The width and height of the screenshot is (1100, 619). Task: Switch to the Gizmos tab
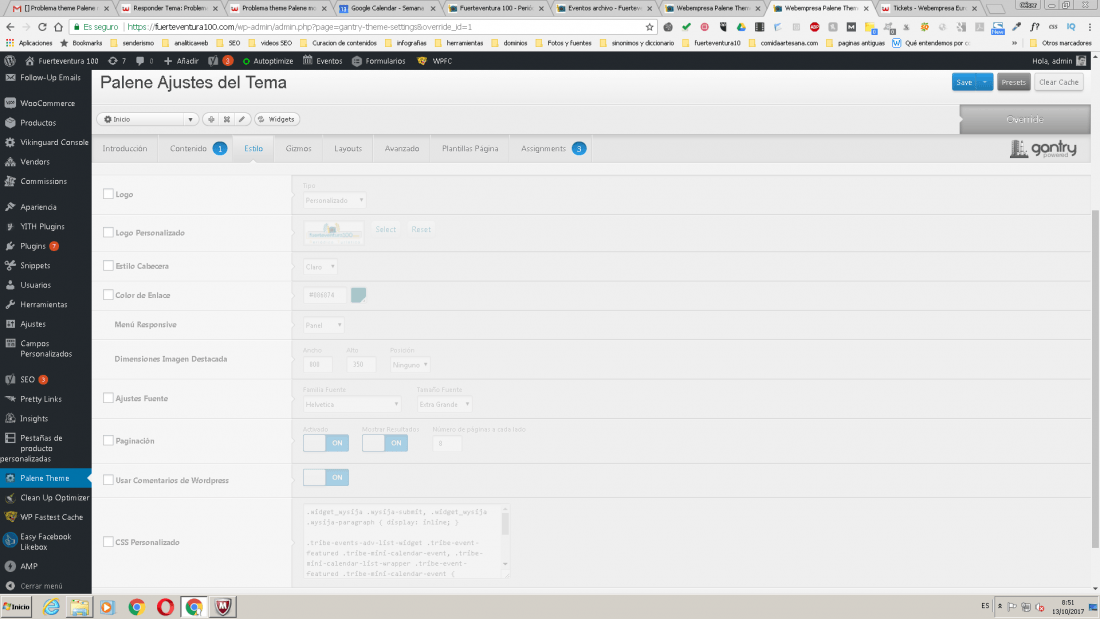tap(298, 149)
